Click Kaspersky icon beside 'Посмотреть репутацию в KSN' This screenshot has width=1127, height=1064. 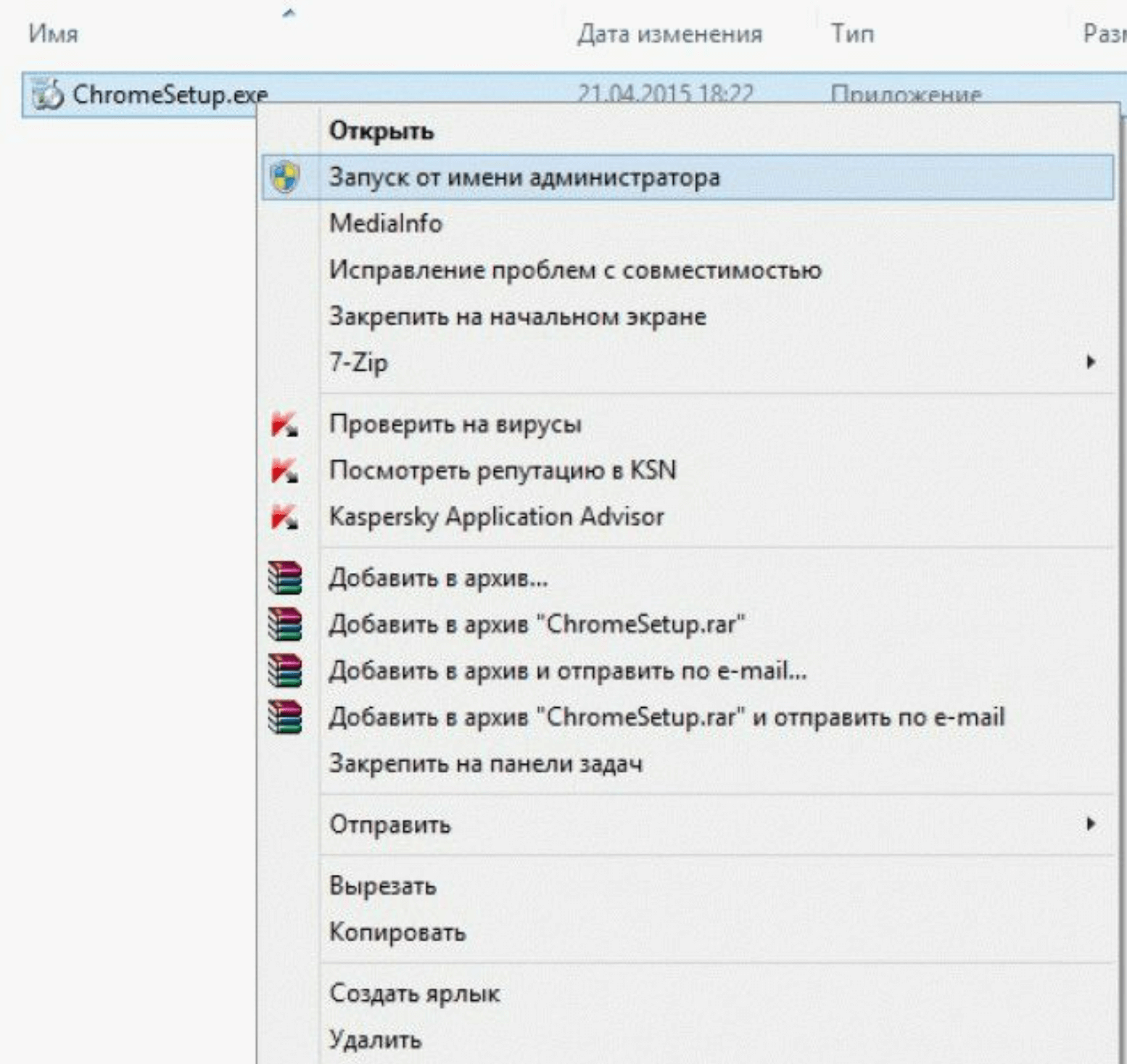click(284, 471)
